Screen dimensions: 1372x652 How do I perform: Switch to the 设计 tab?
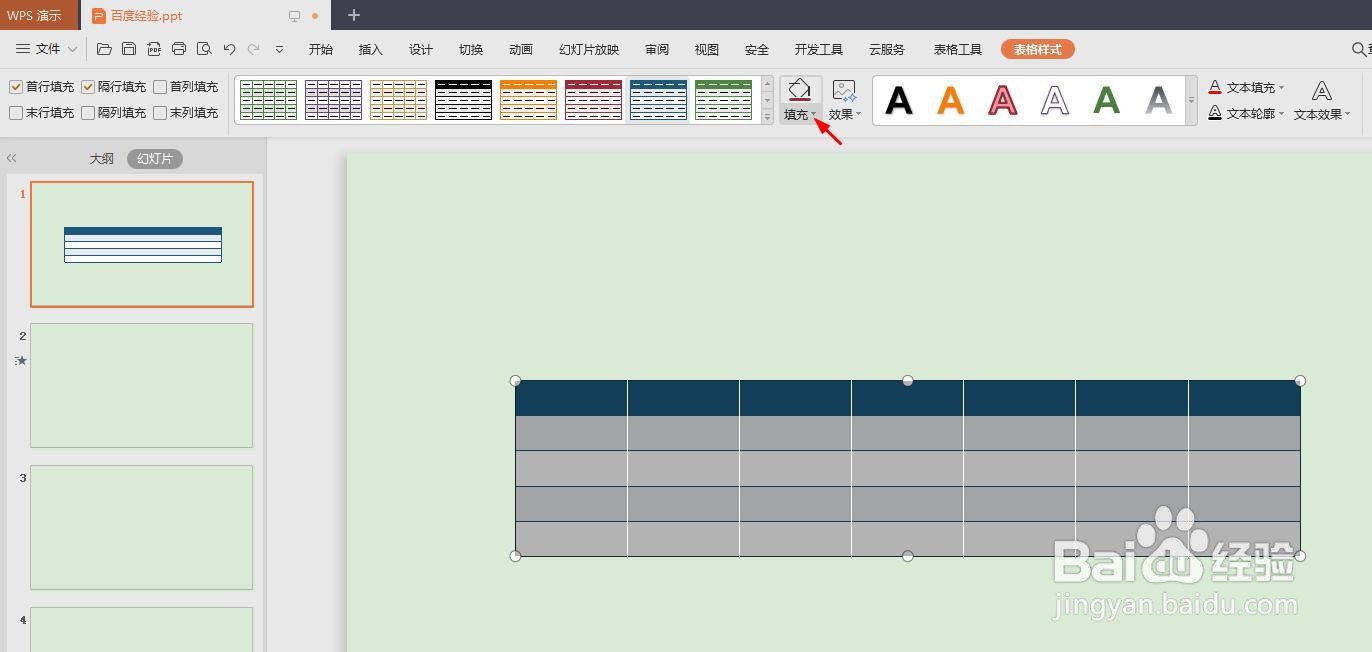click(x=420, y=50)
